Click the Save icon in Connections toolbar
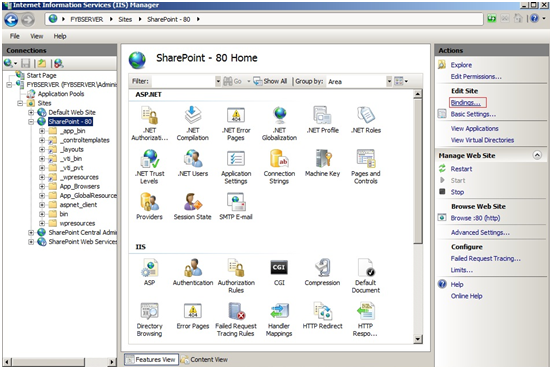 point(26,63)
